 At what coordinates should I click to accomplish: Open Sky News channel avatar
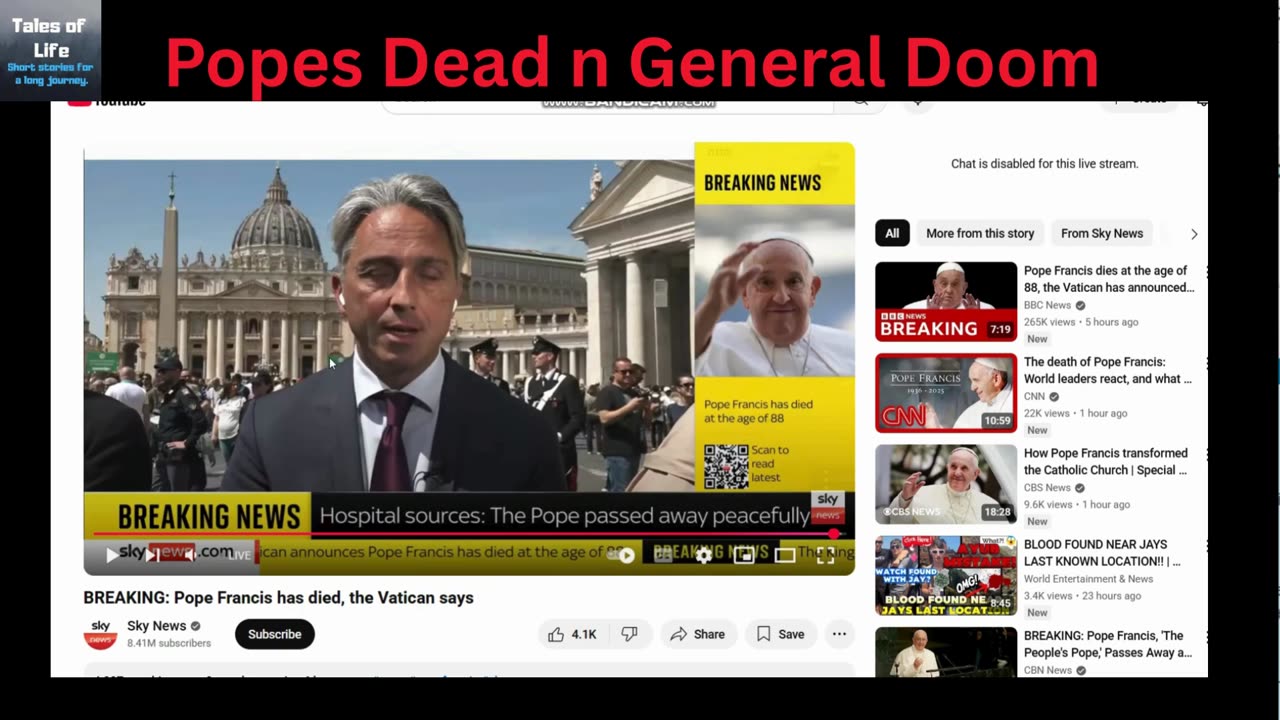(x=100, y=634)
